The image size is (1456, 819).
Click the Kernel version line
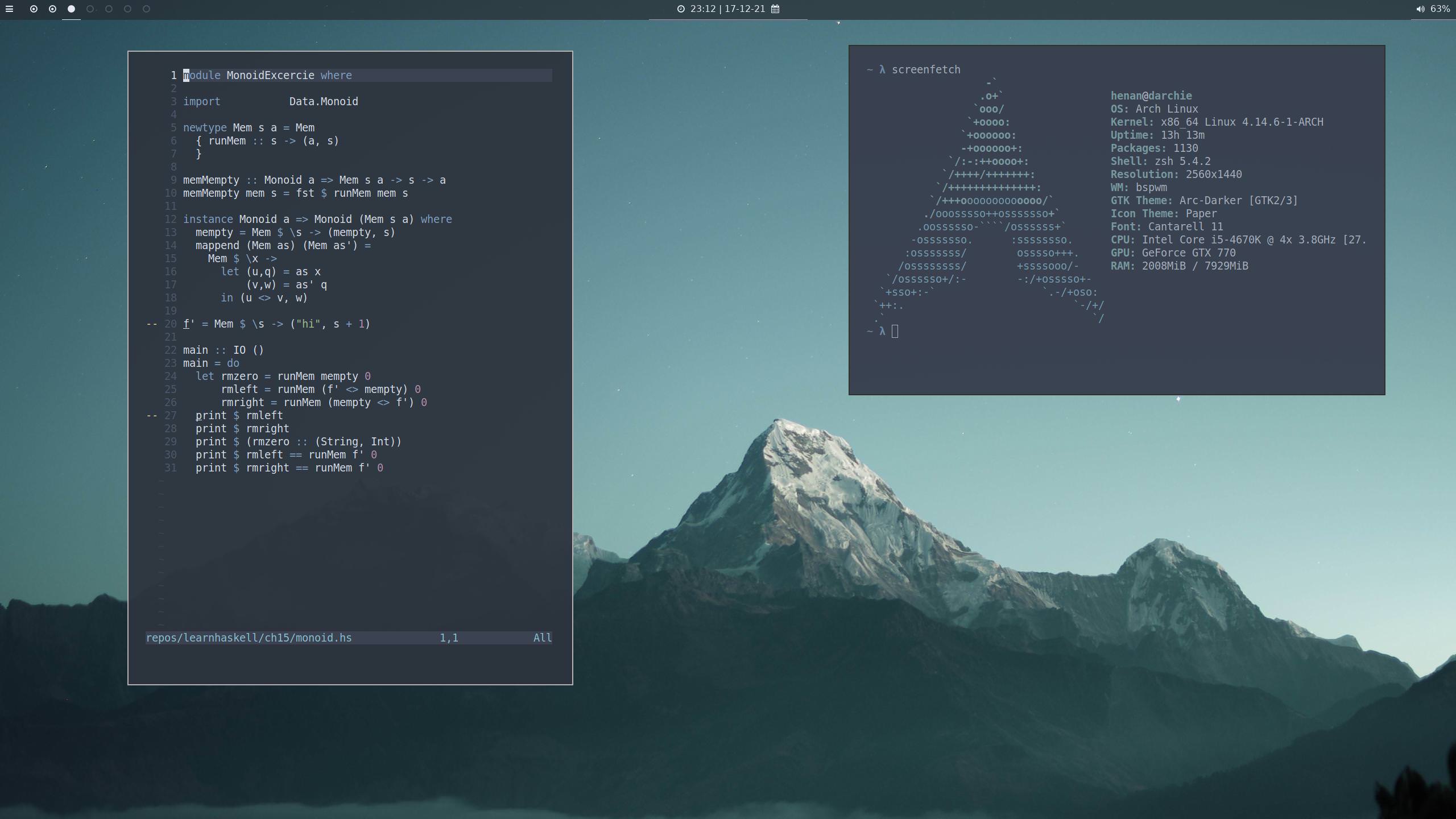coord(1217,122)
